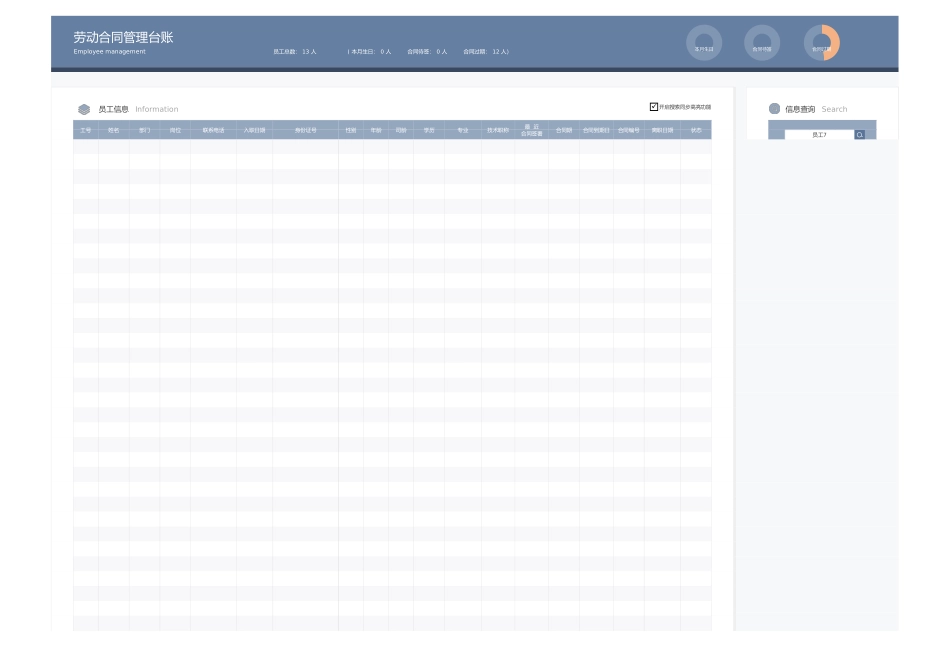Select the 学历 column header

(x=429, y=130)
